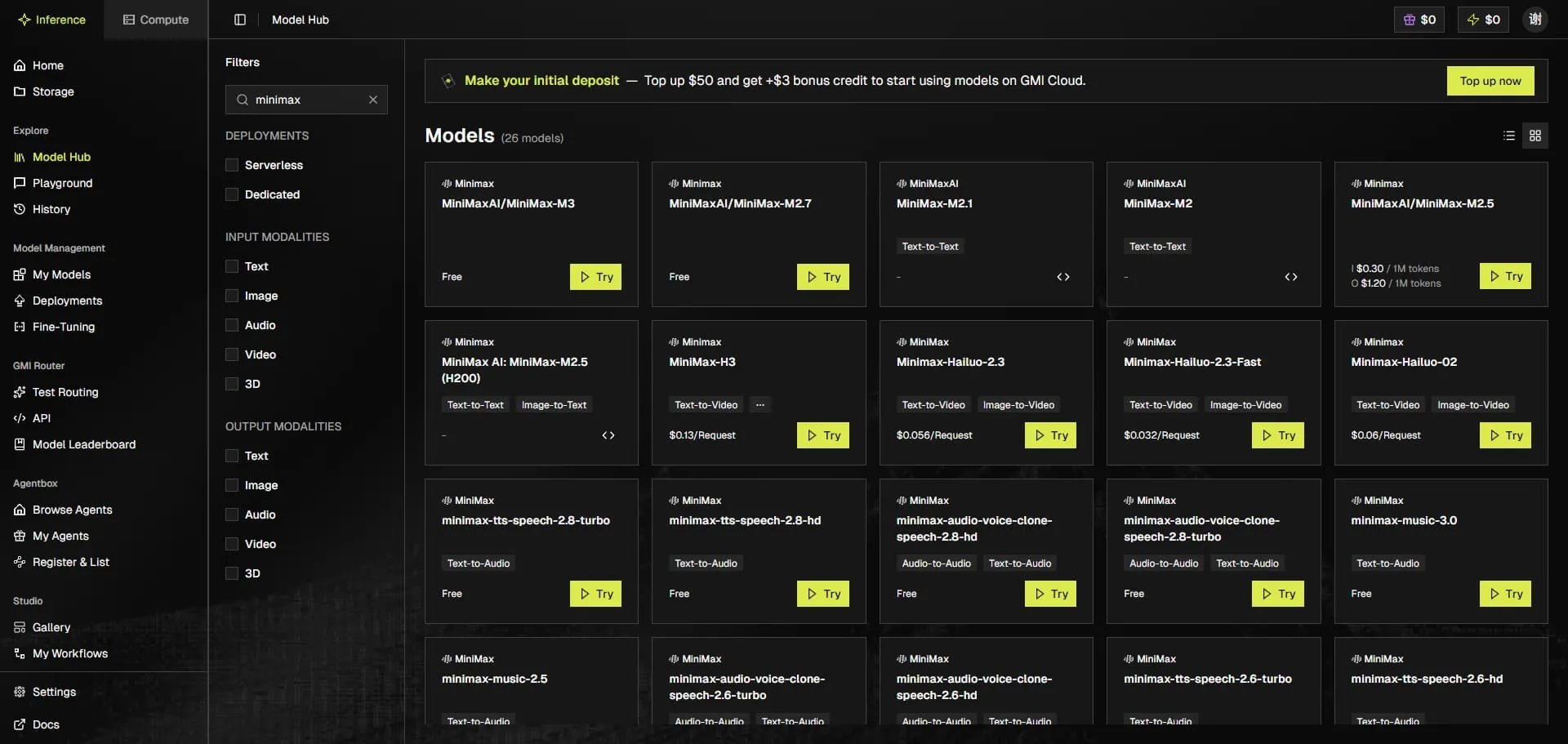Switch to the Compute tab
Image resolution: width=1568 pixels, height=744 pixels.
156,20
